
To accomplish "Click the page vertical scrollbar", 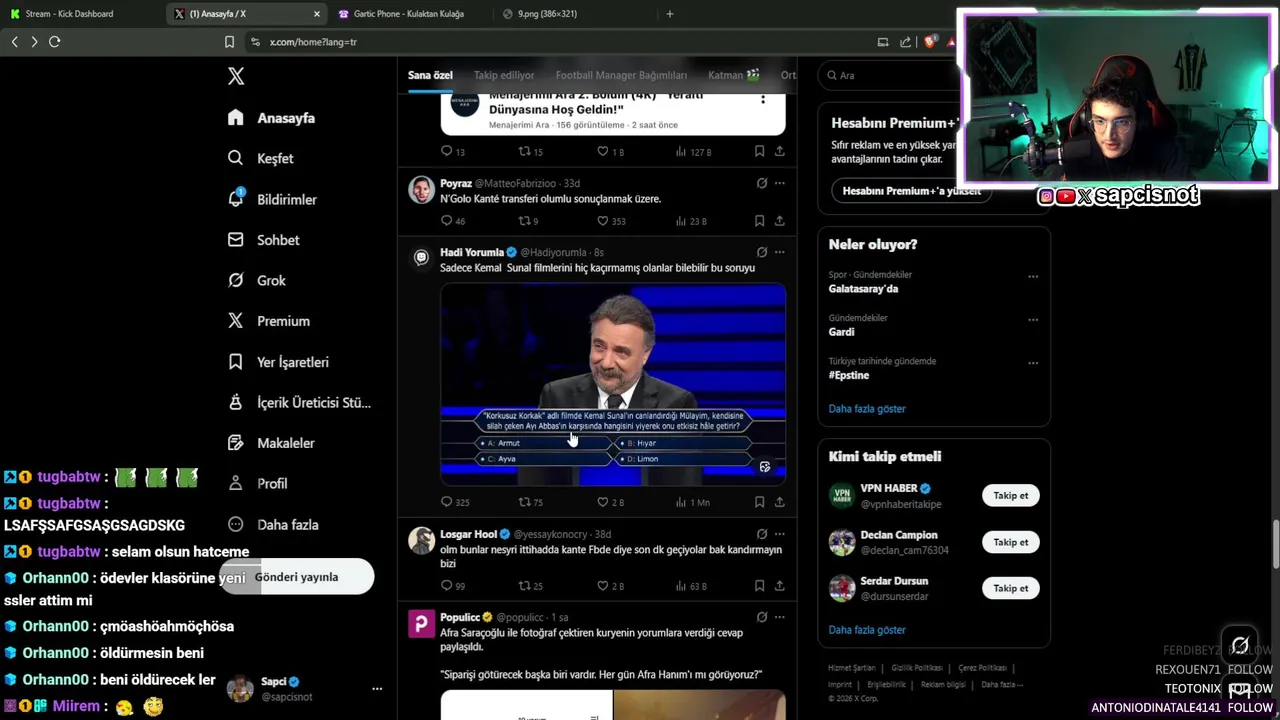I will [x=1274, y=545].
